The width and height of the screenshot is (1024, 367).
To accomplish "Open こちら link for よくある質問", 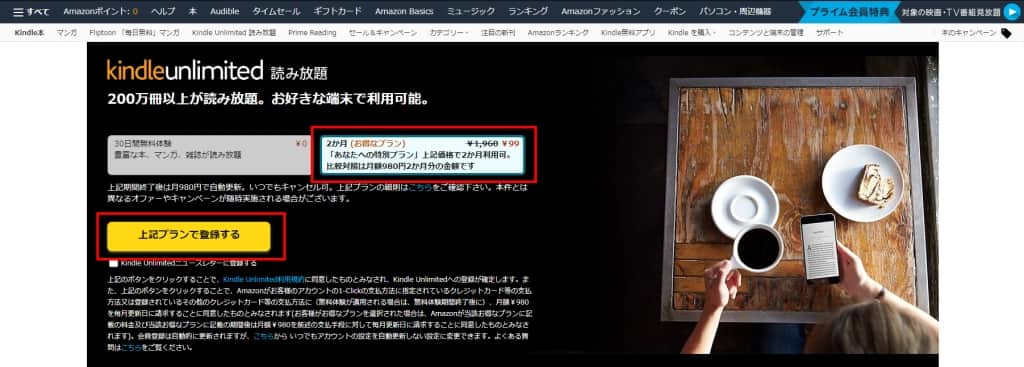I will (132, 348).
